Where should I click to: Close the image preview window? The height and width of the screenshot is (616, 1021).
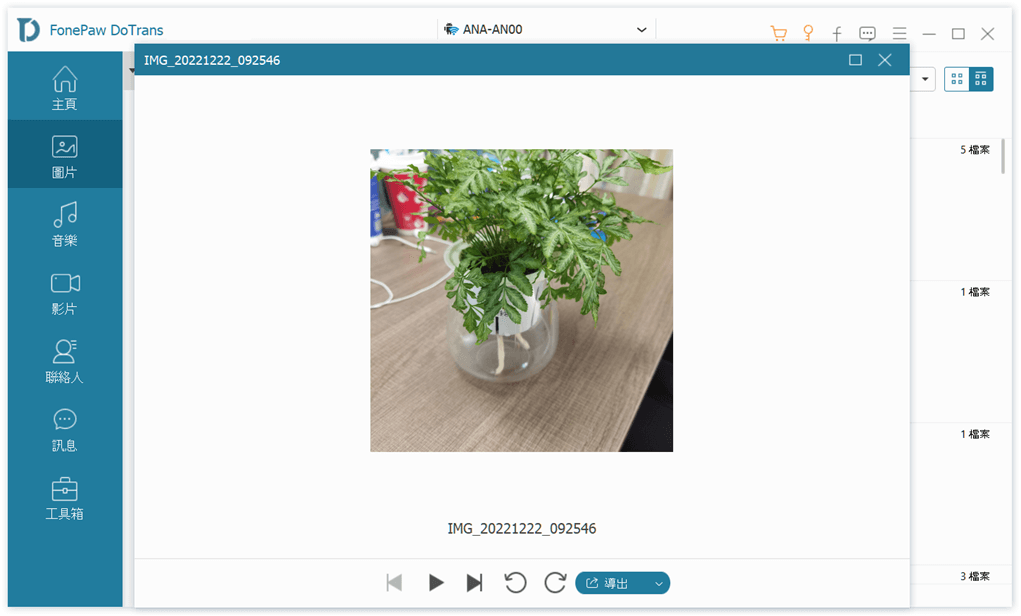[884, 60]
